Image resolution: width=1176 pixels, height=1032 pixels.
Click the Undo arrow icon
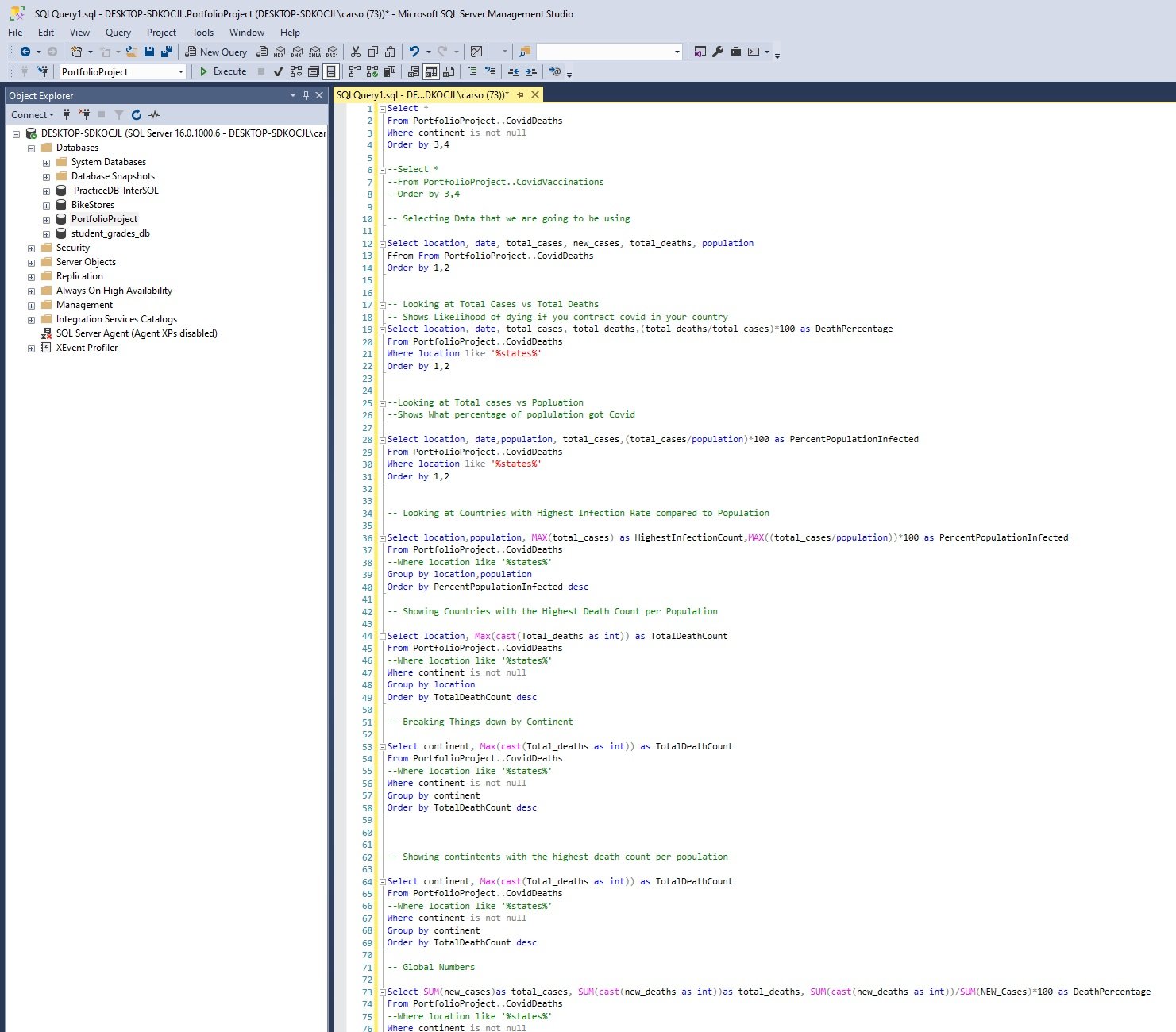[x=414, y=52]
